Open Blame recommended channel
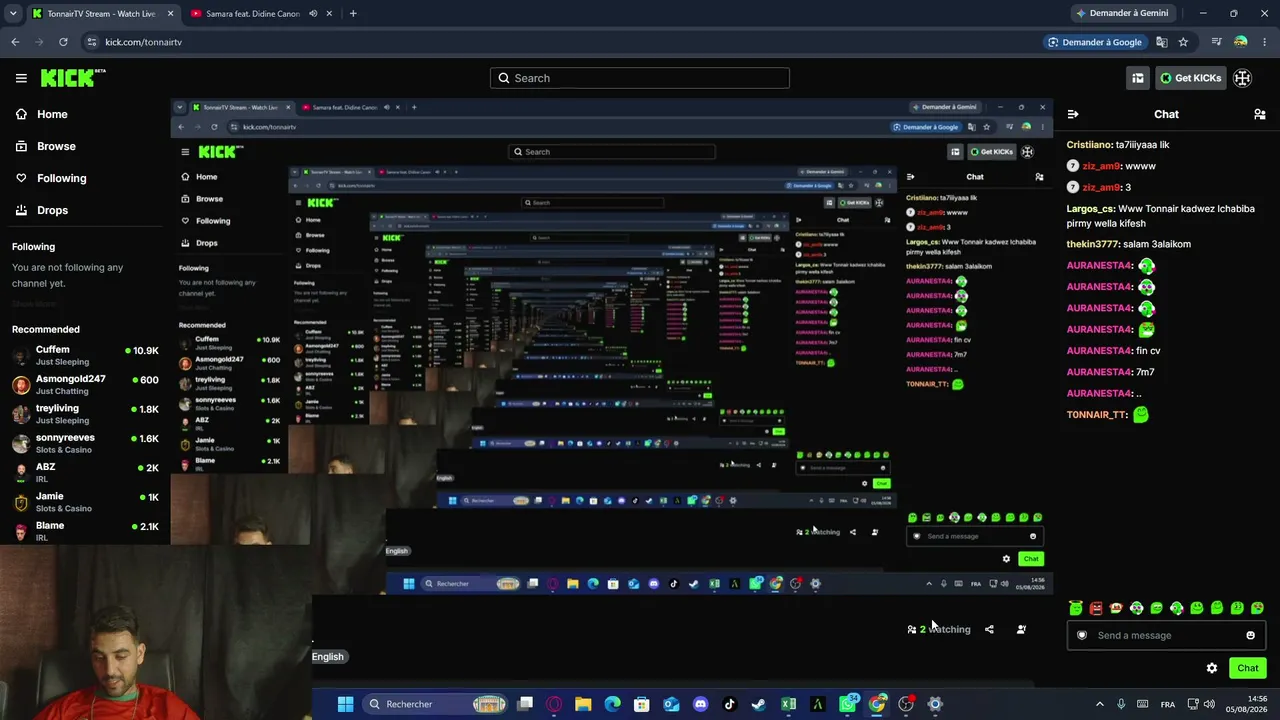 coord(85,531)
